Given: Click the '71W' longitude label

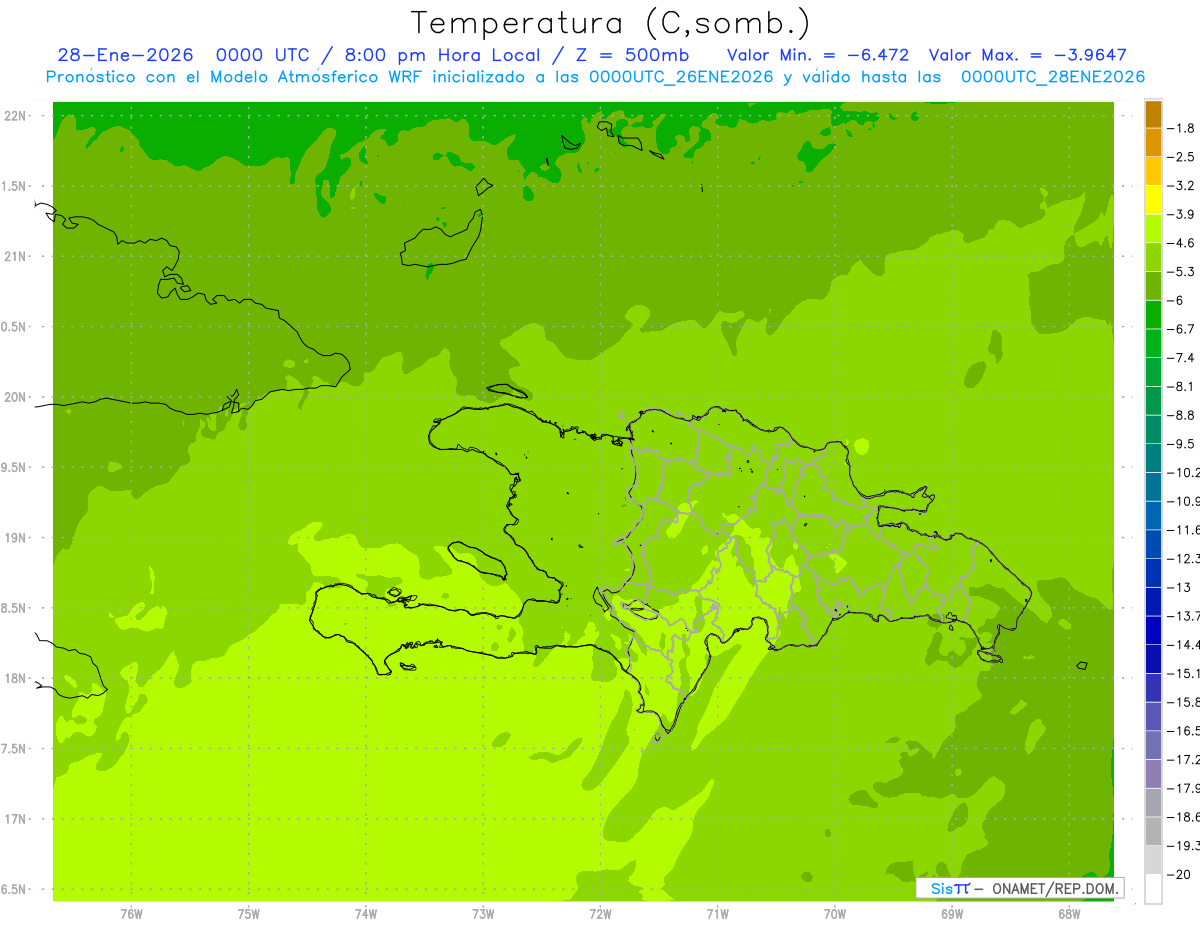Looking at the screenshot, I should click(717, 913).
